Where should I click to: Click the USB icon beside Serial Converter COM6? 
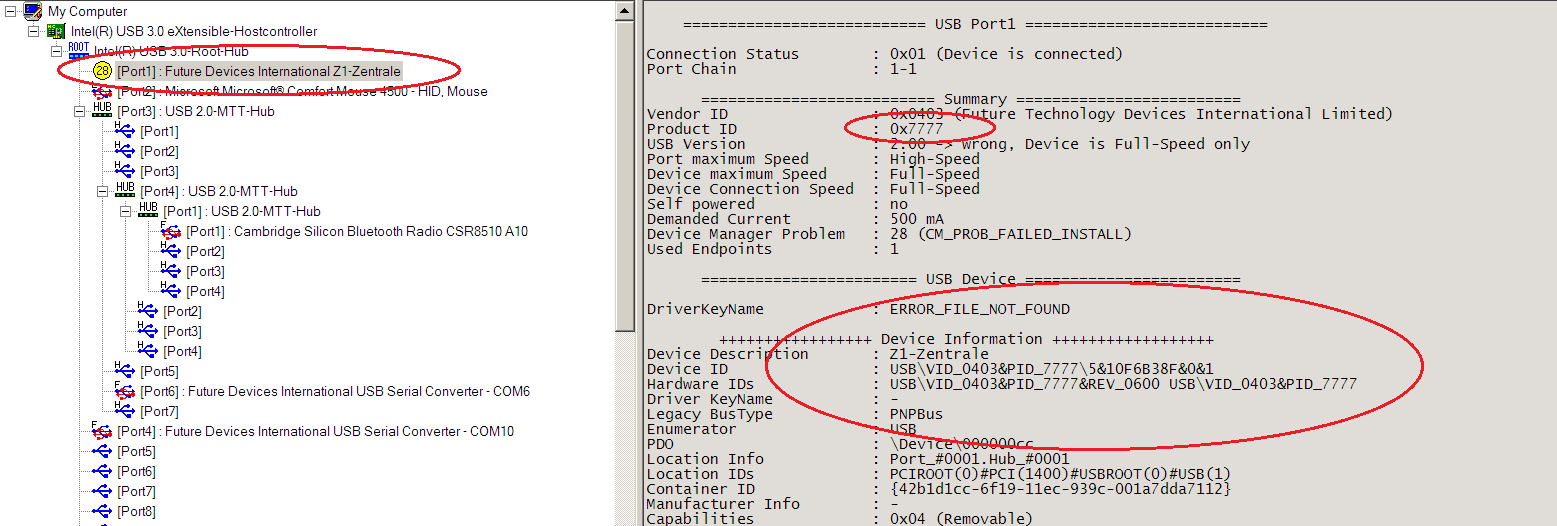125,391
